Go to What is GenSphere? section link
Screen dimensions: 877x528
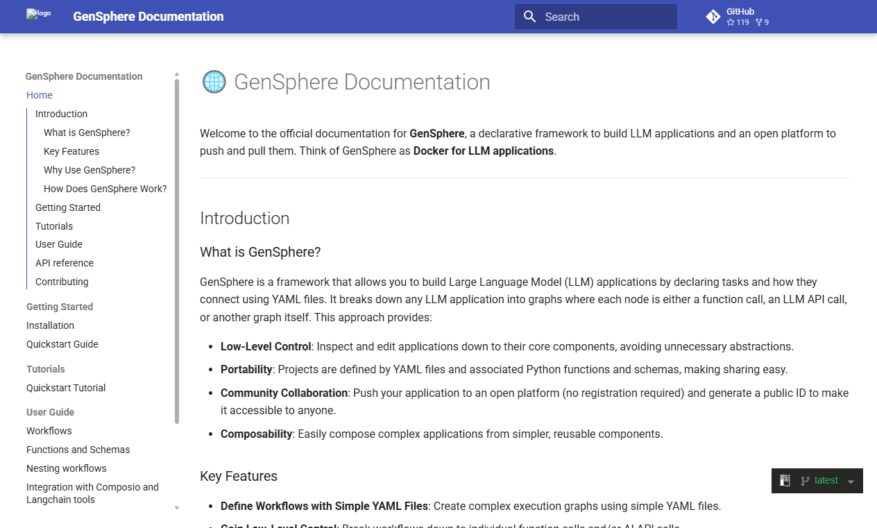[87, 133]
